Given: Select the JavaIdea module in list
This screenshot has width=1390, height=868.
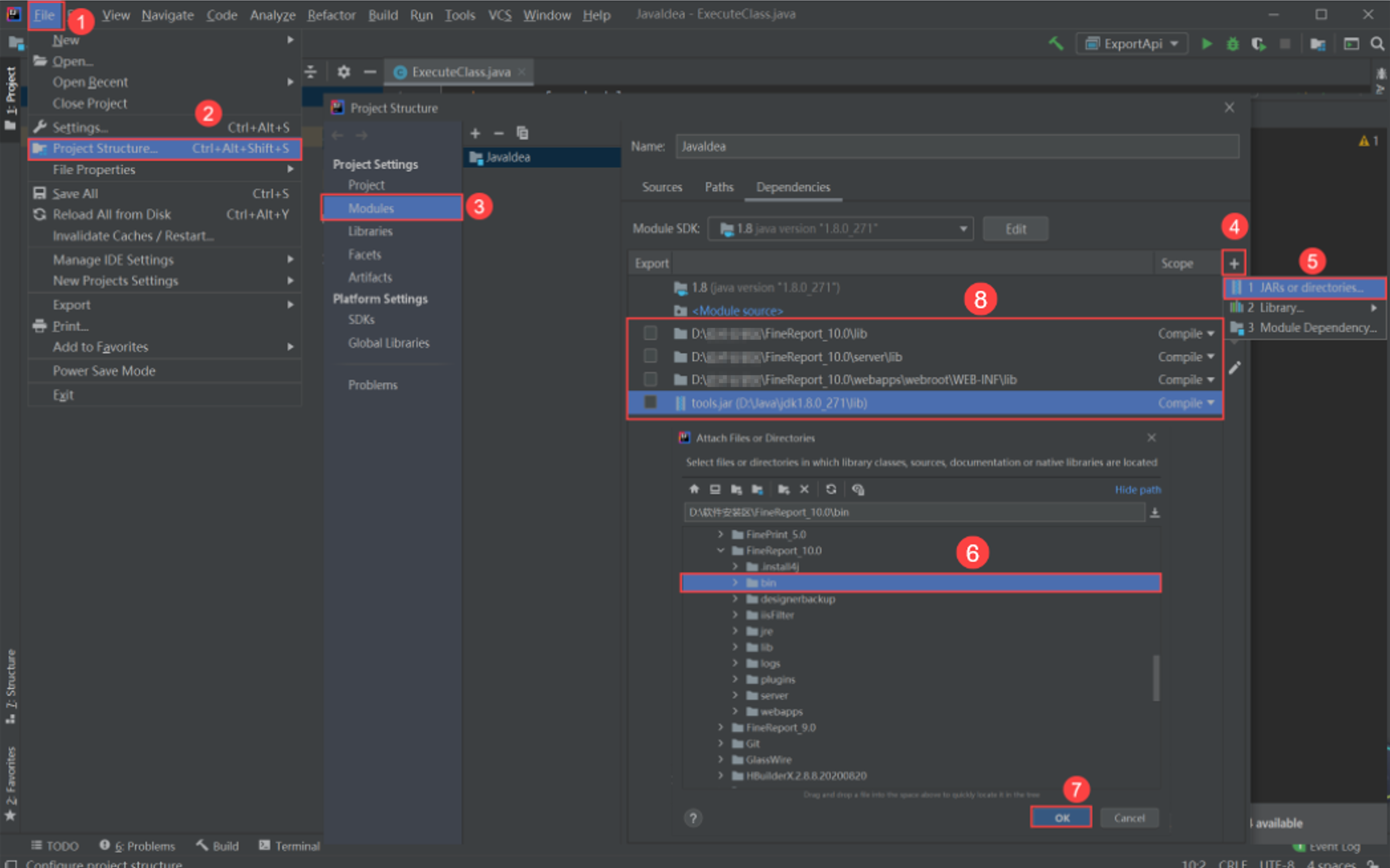Looking at the screenshot, I should [x=542, y=157].
